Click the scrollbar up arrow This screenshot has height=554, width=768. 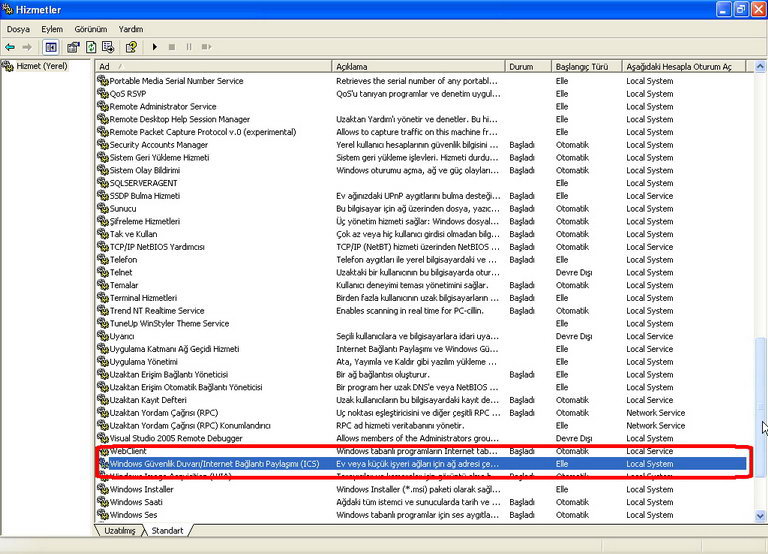760,66
